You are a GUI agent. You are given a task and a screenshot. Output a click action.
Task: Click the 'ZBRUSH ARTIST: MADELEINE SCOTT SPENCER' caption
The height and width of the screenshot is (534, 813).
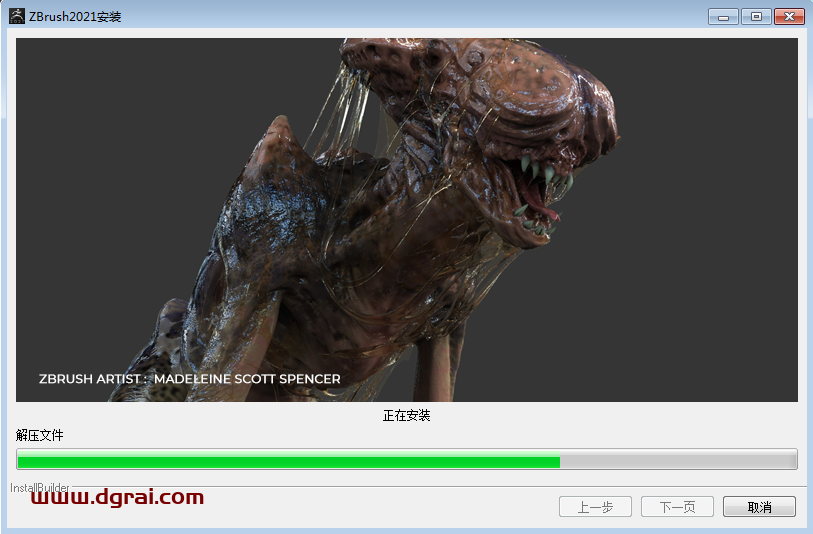click(190, 379)
